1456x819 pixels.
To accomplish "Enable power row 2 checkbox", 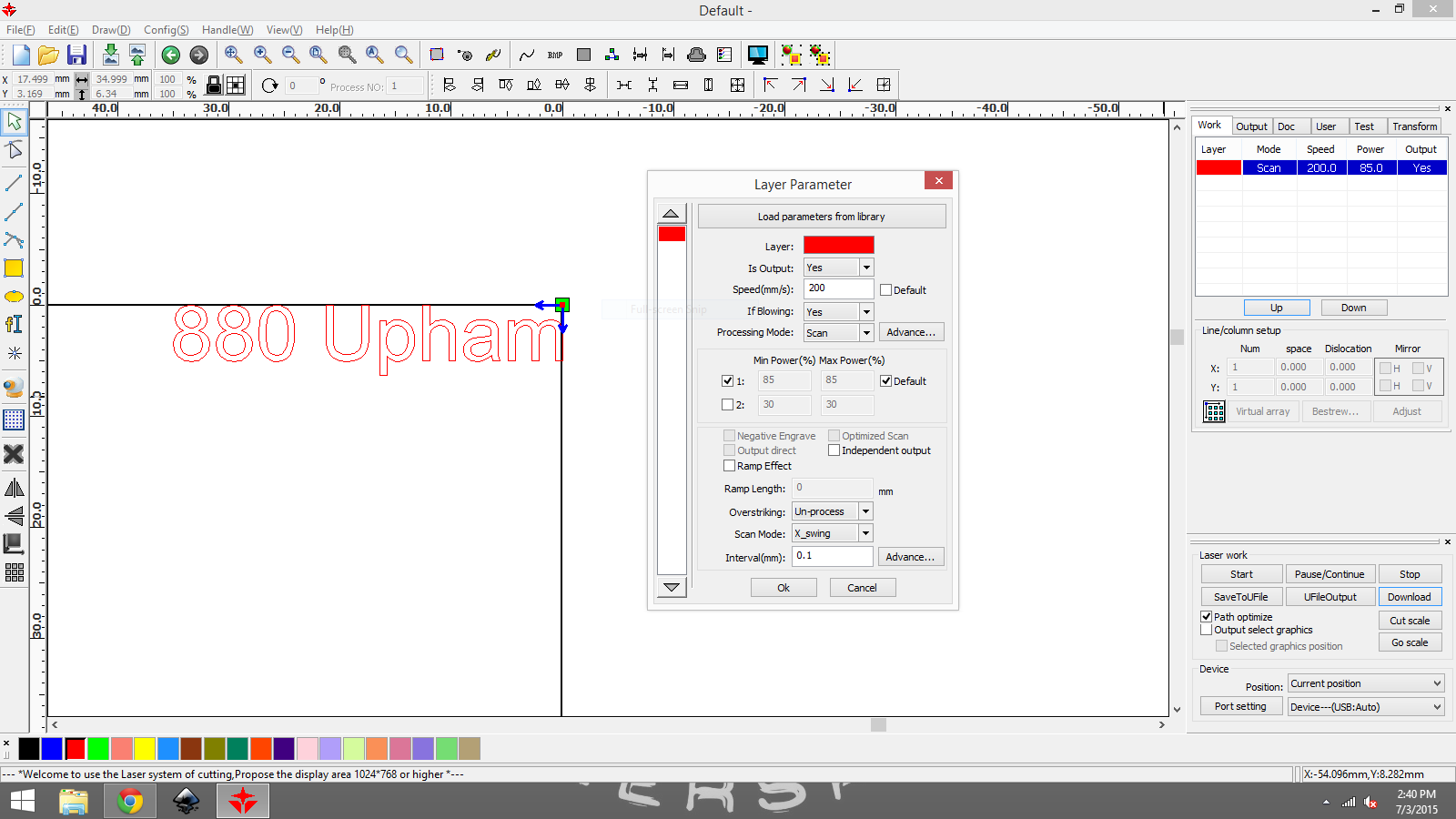I will (x=727, y=405).
